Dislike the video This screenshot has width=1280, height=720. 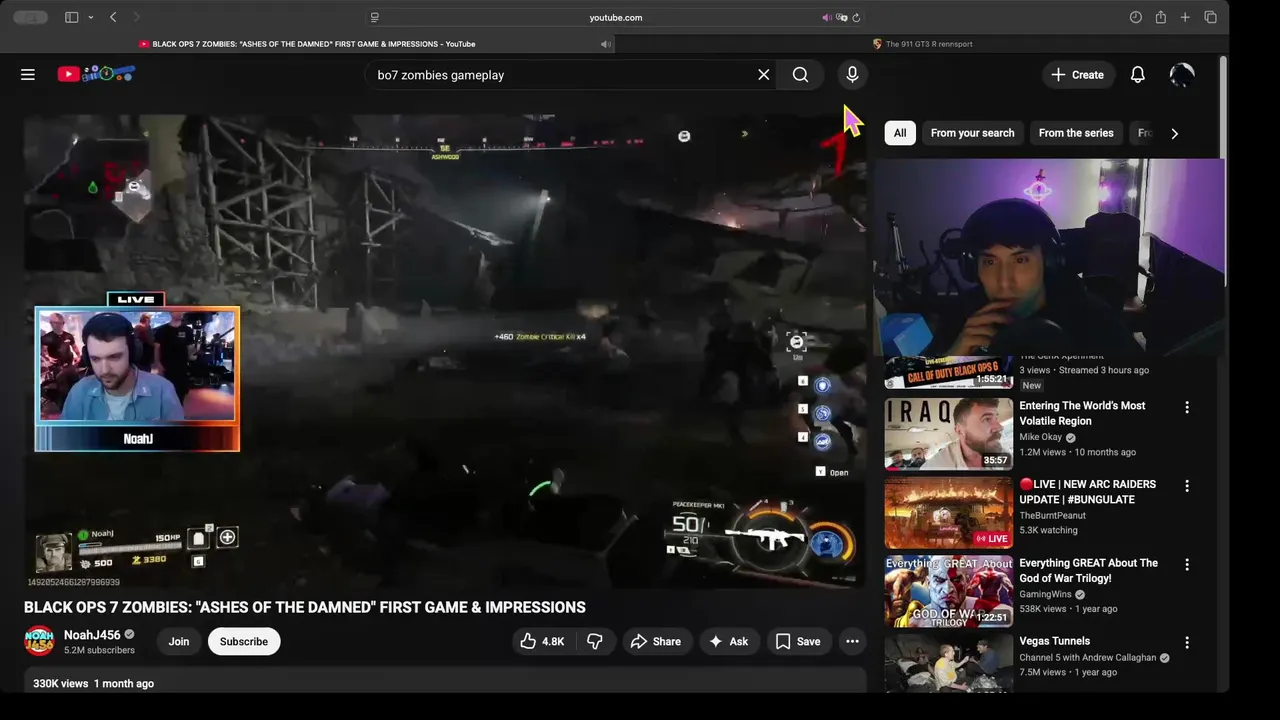pyautogui.click(x=594, y=642)
